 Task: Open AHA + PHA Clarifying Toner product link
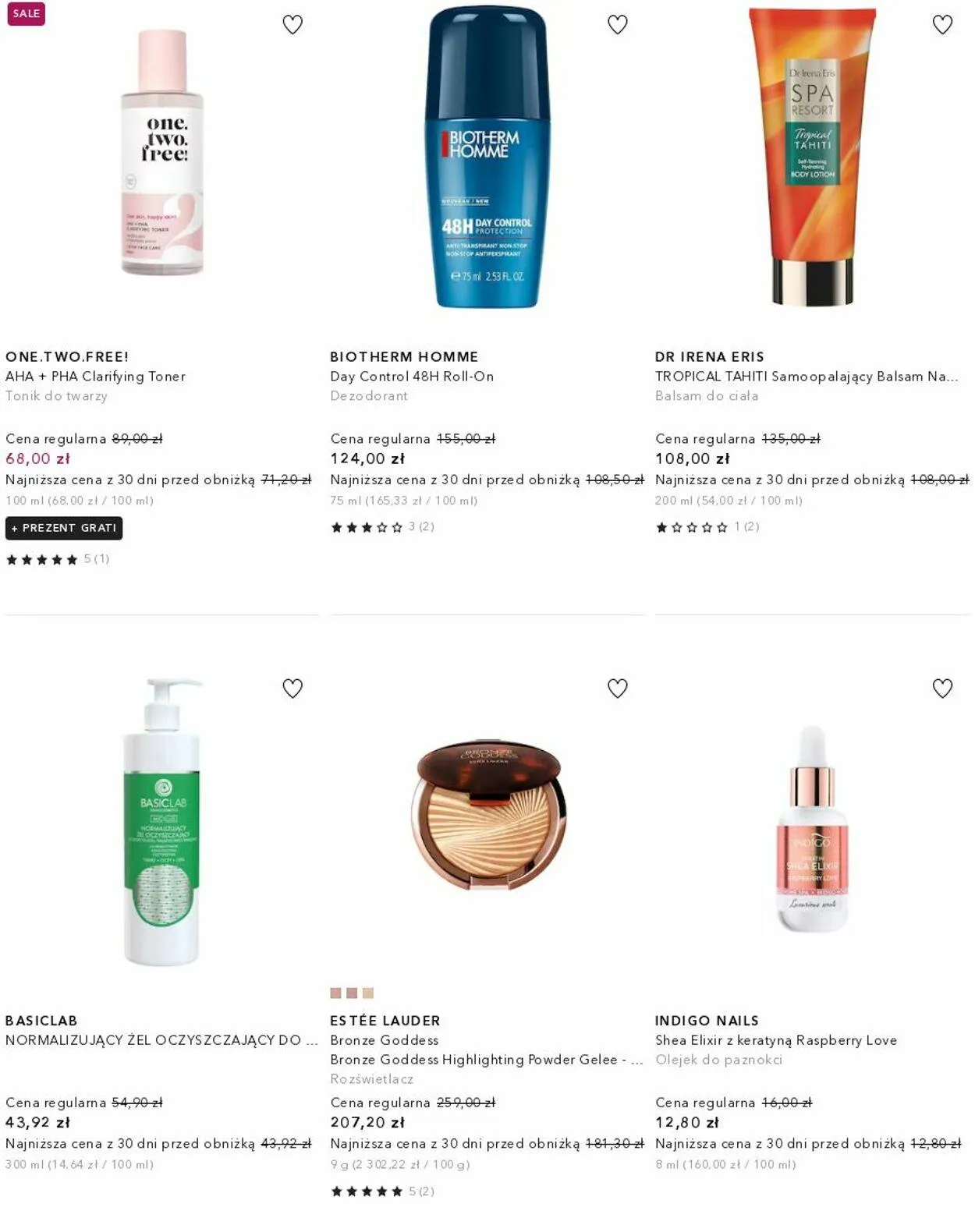(95, 377)
